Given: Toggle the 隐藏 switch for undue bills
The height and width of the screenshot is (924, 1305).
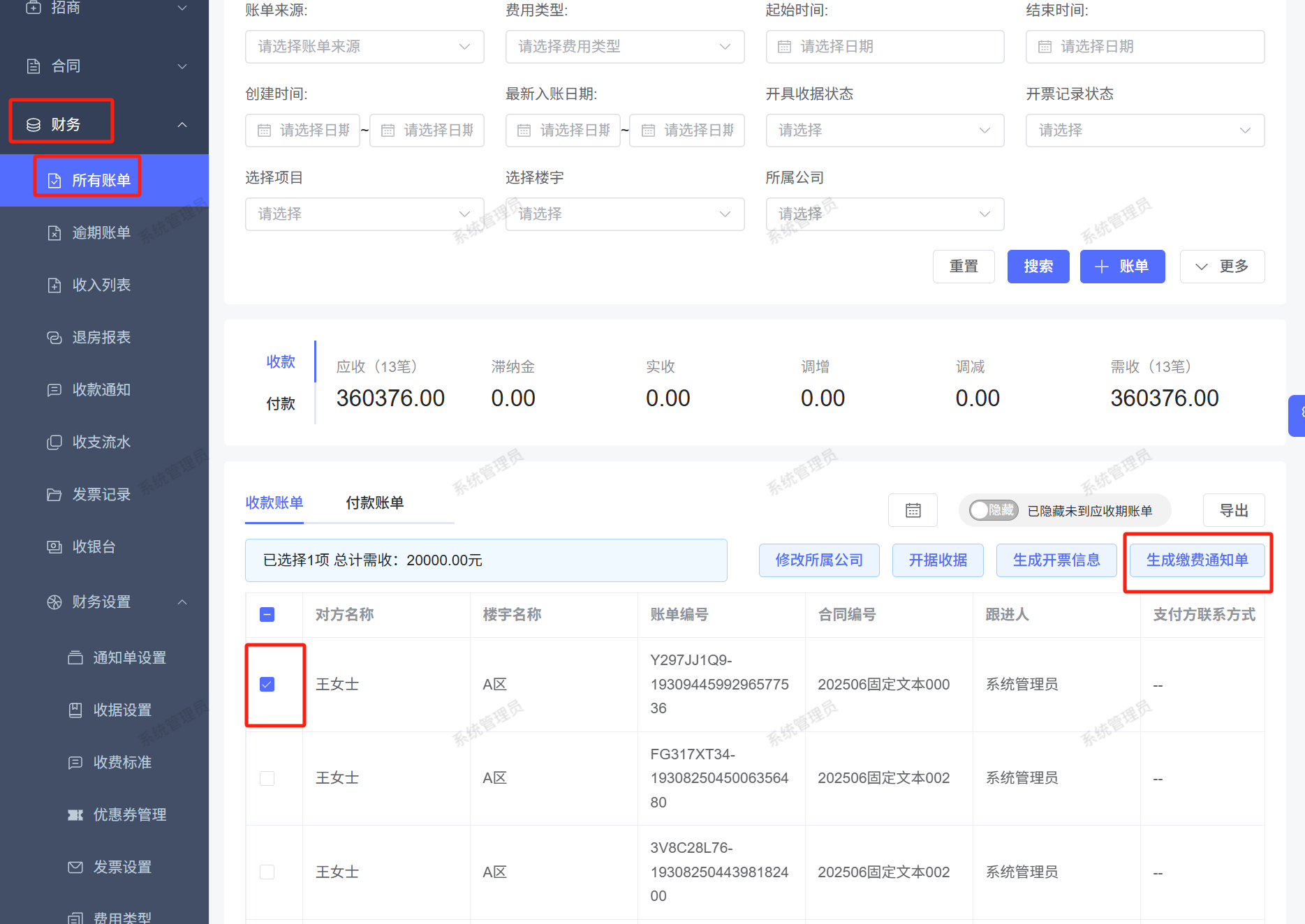Looking at the screenshot, I should click(994, 510).
